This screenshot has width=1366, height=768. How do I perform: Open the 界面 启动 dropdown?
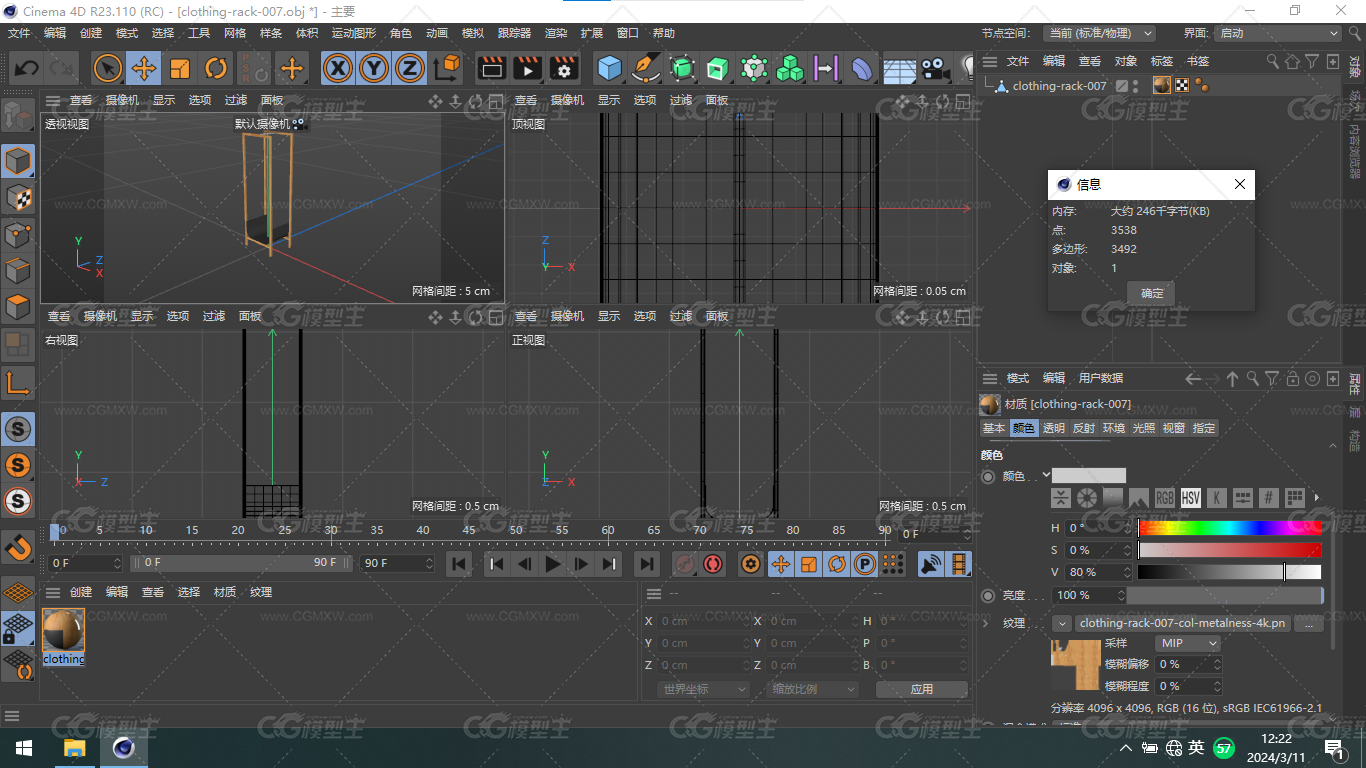[1279, 33]
